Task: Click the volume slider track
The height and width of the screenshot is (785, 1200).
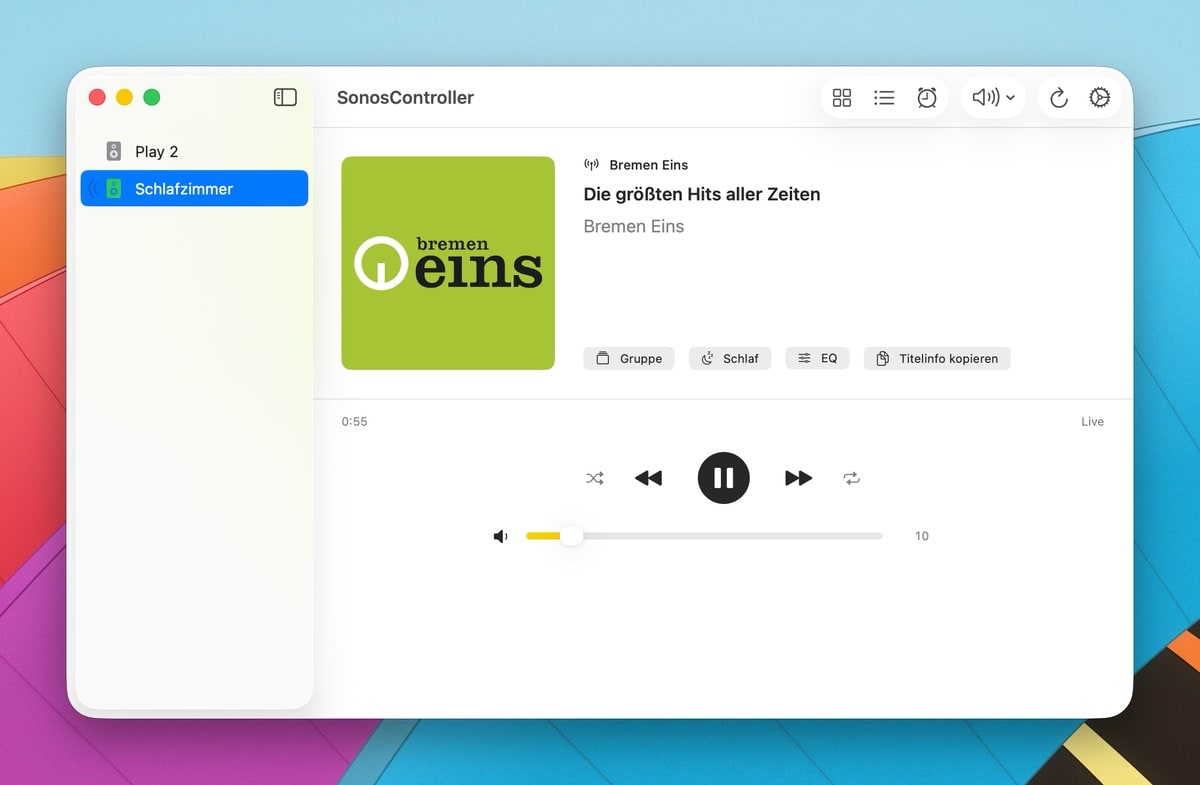Action: pyautogui.click(x=704, y=536)
